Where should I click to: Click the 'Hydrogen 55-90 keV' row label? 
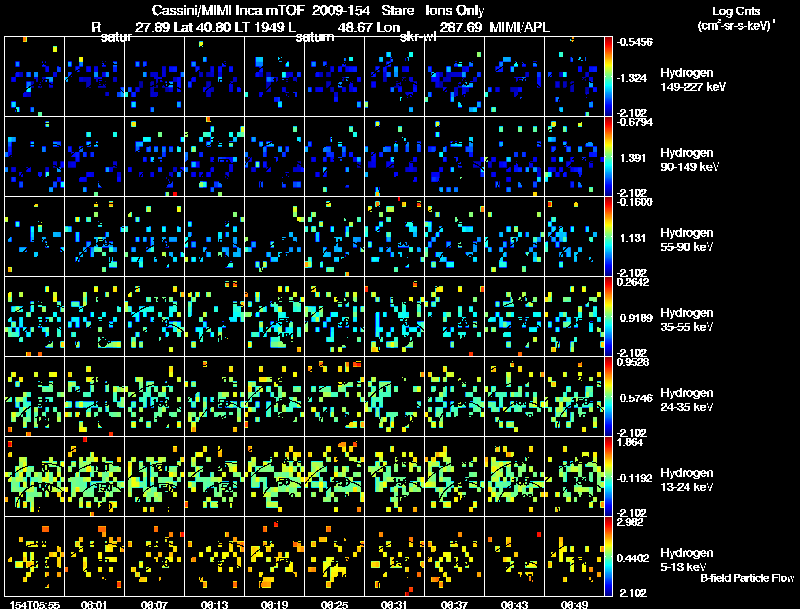[x=687, y=240]
